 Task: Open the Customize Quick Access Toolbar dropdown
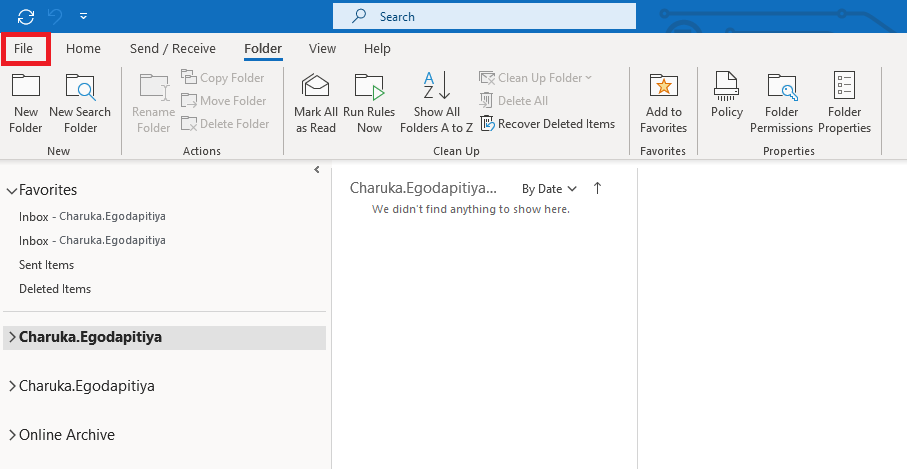[x=84, y=17]
